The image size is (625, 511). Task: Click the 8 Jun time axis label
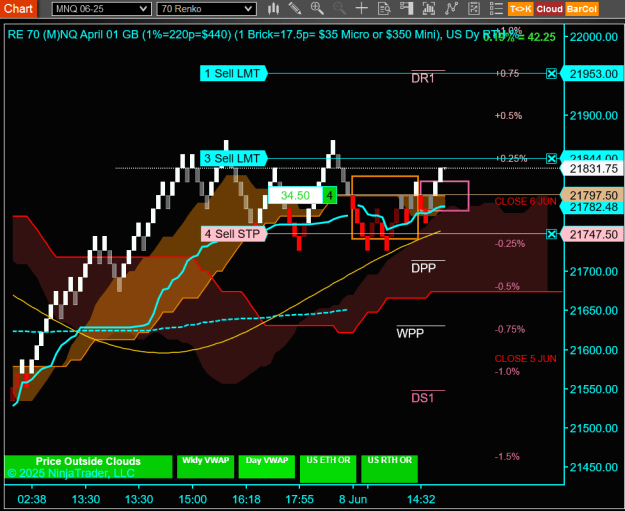tap(353, 499)
